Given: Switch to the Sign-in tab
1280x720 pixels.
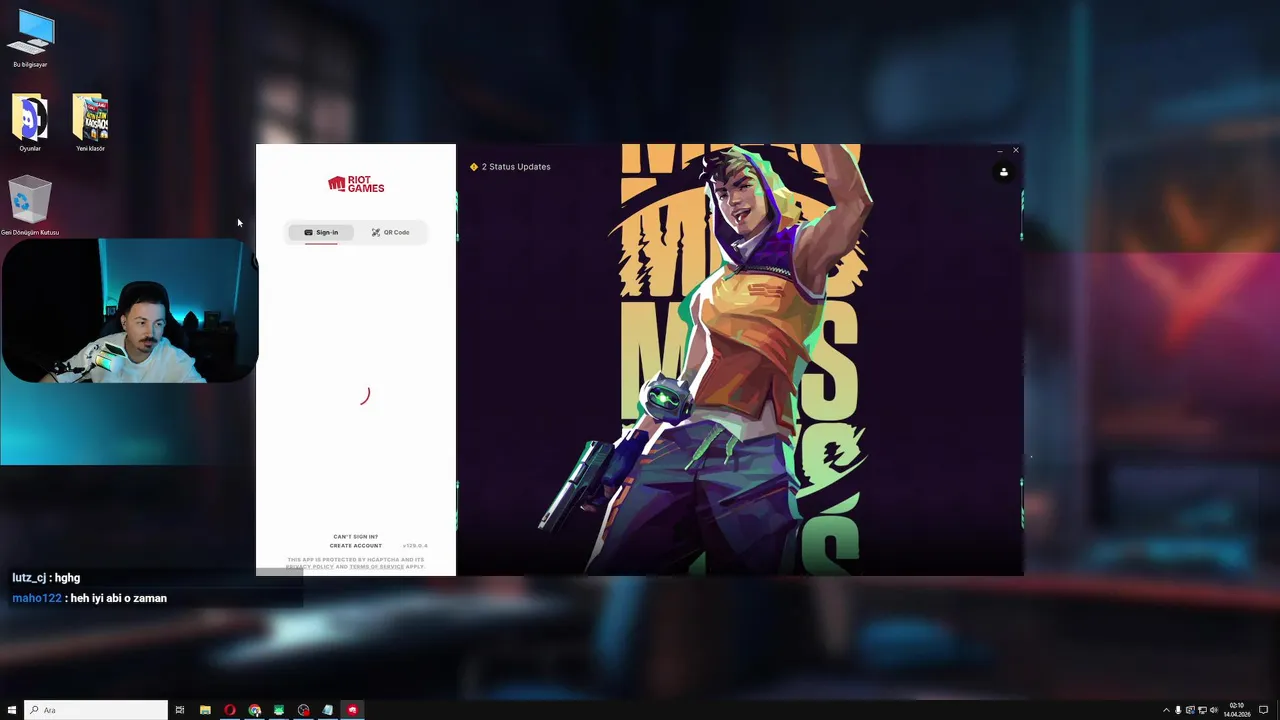Looking at the screenshot, I should click(321, 232).
